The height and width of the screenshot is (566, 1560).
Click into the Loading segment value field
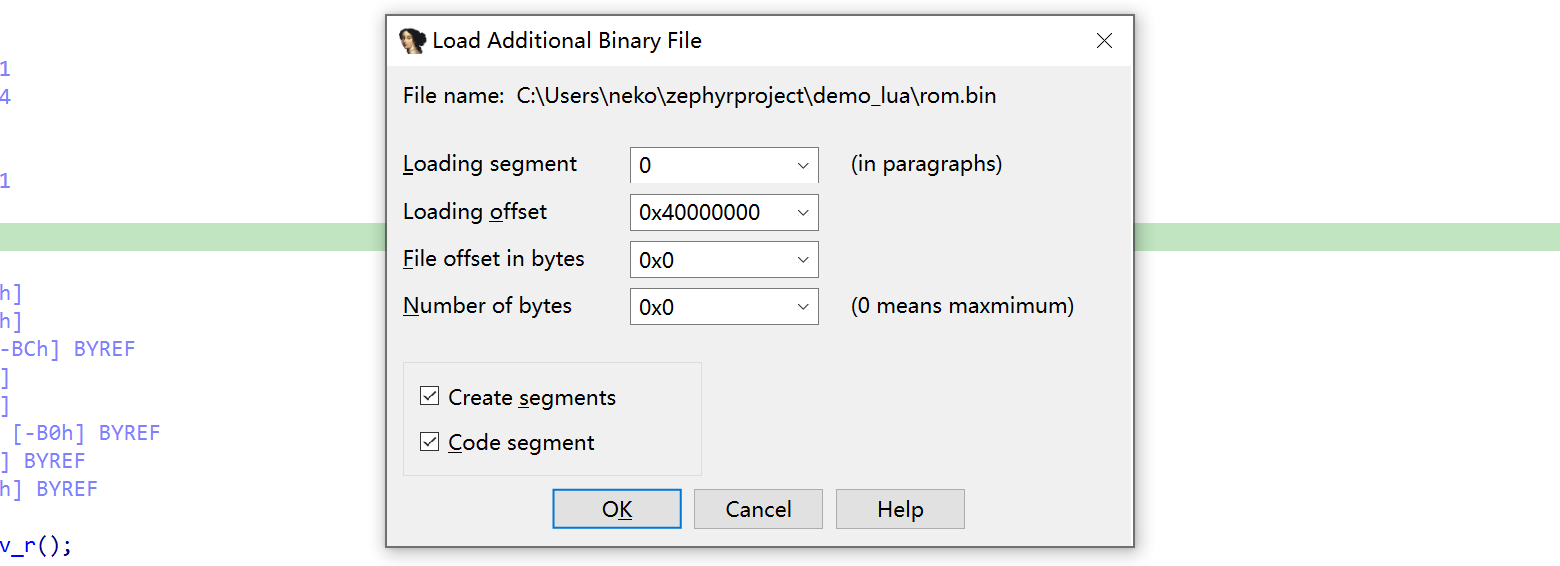coord(710,166)
